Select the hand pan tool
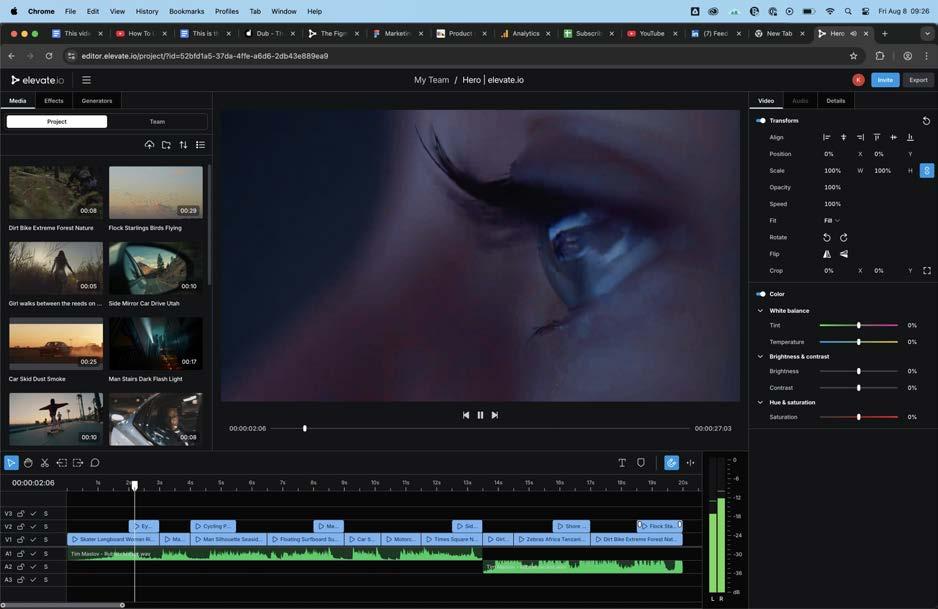 click(x=28, y=463)
